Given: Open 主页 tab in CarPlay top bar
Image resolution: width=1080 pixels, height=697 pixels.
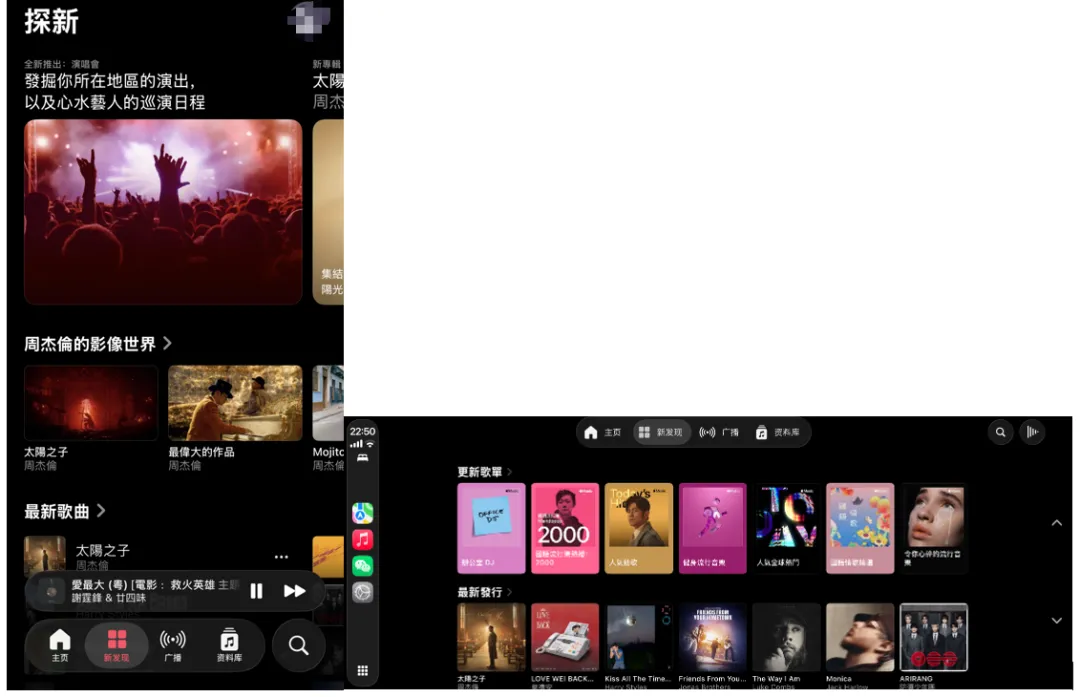Looking at the screenshot, I should [602, 433].
